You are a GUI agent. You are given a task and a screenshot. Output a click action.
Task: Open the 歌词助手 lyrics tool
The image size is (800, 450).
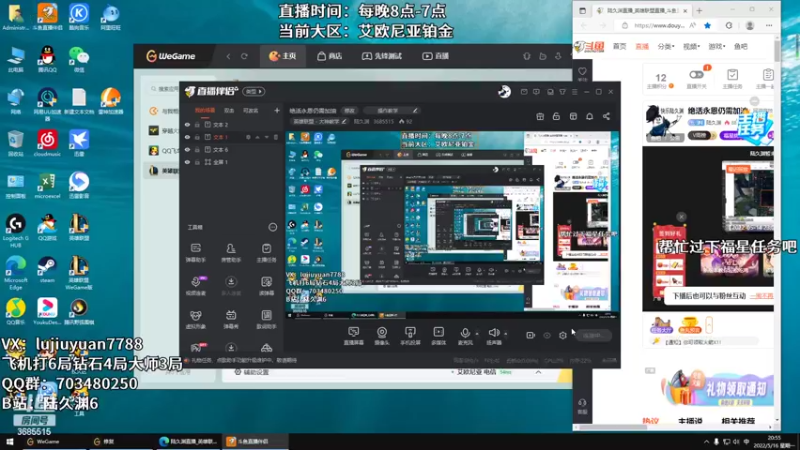pyautogui.click(x=266, y=319)
